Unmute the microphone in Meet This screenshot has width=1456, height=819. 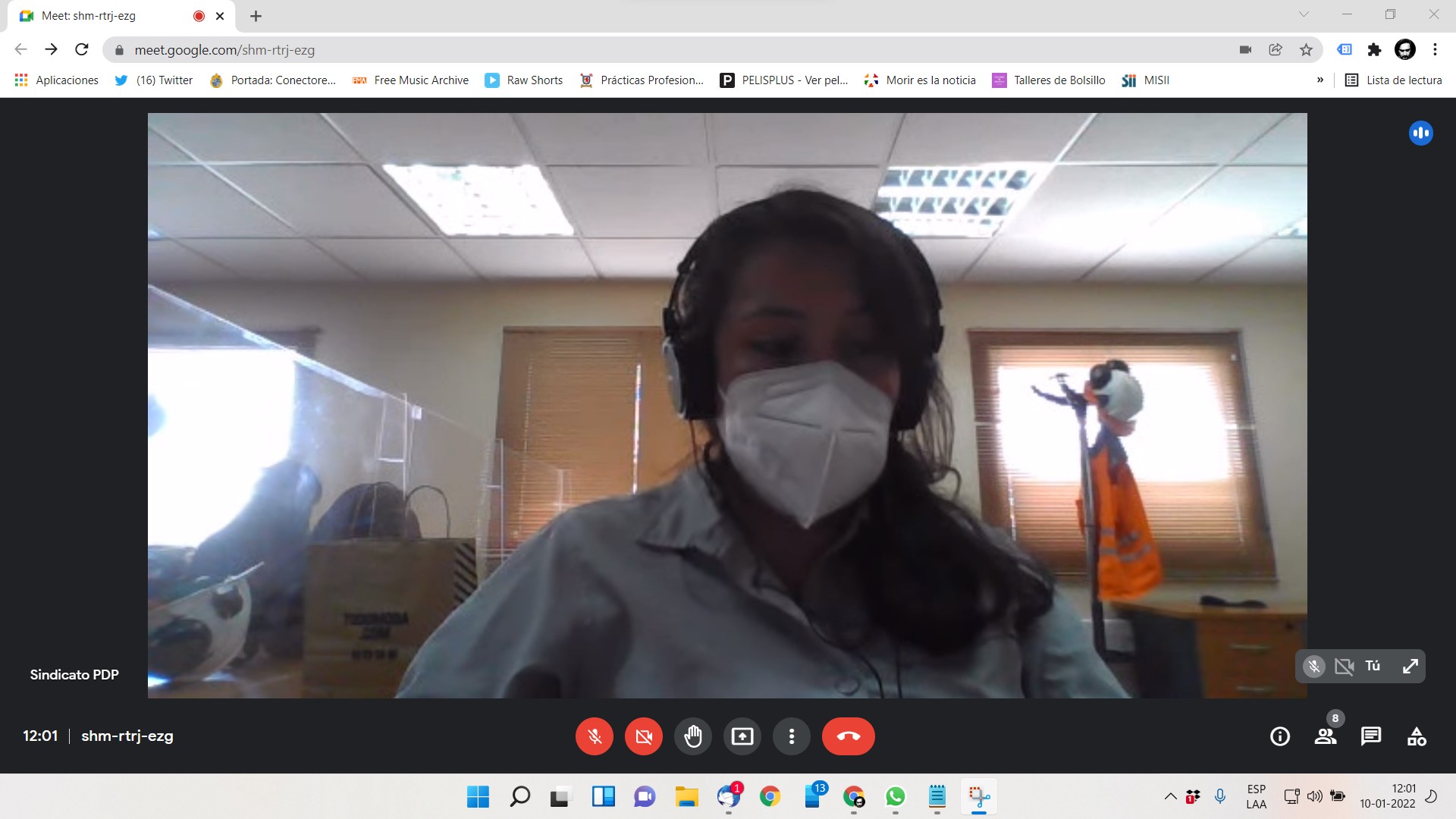click(x=595, y=736)
